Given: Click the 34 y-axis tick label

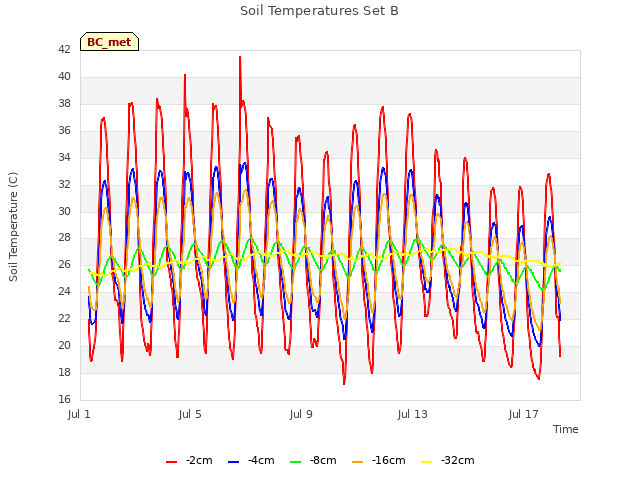Looking at the screenshot, I should point(64,157).
